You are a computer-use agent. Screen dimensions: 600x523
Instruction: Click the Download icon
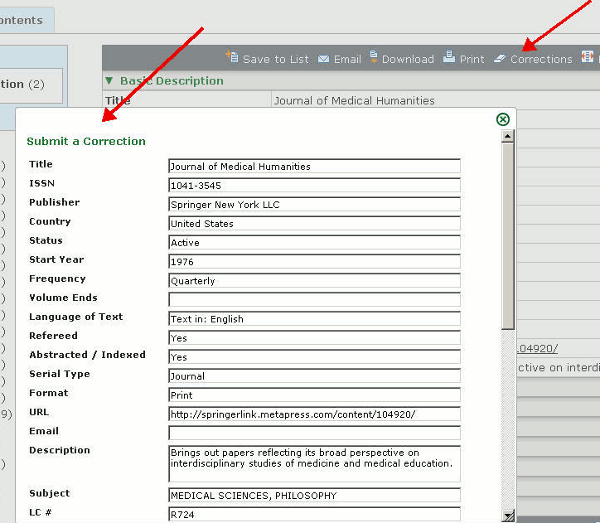click(374, 58)
